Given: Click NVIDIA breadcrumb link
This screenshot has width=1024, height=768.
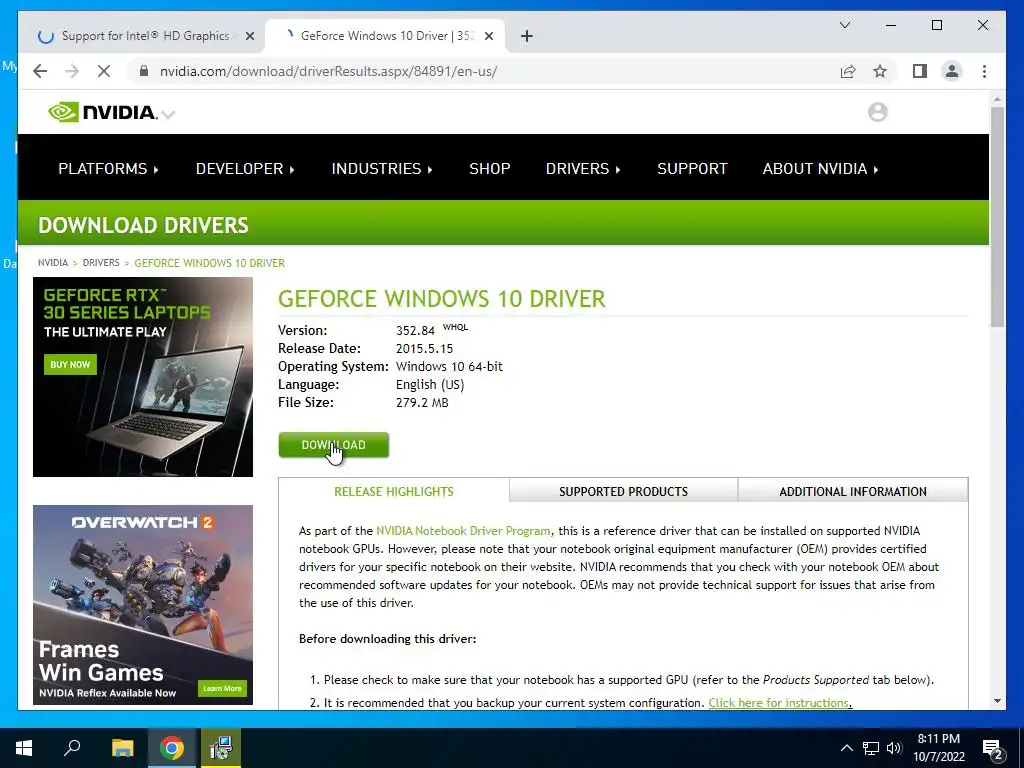Looking at the screenshot, I should (x=53, y=263).
